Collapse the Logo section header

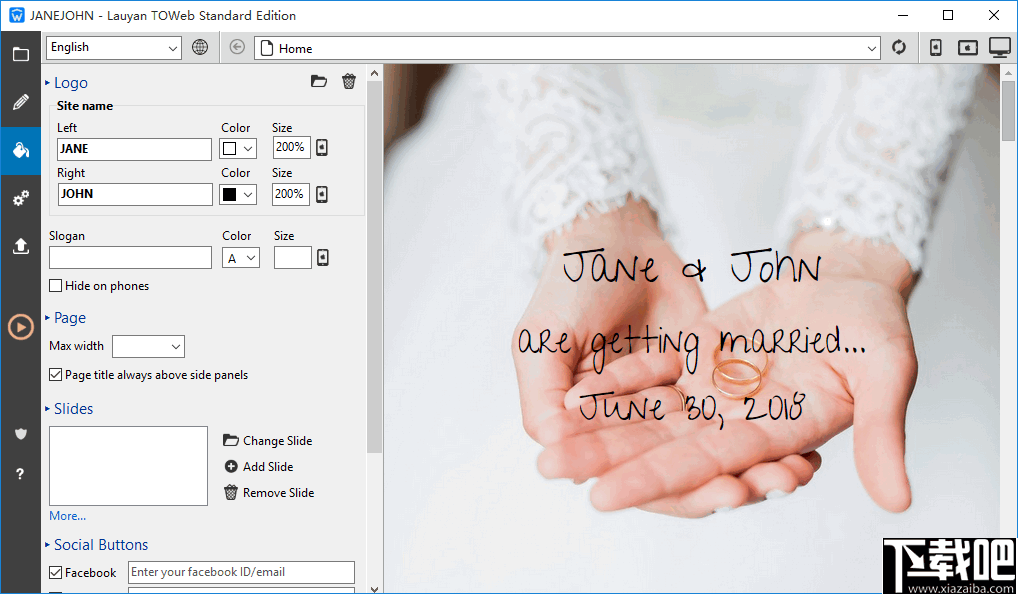tap(69, 83)
